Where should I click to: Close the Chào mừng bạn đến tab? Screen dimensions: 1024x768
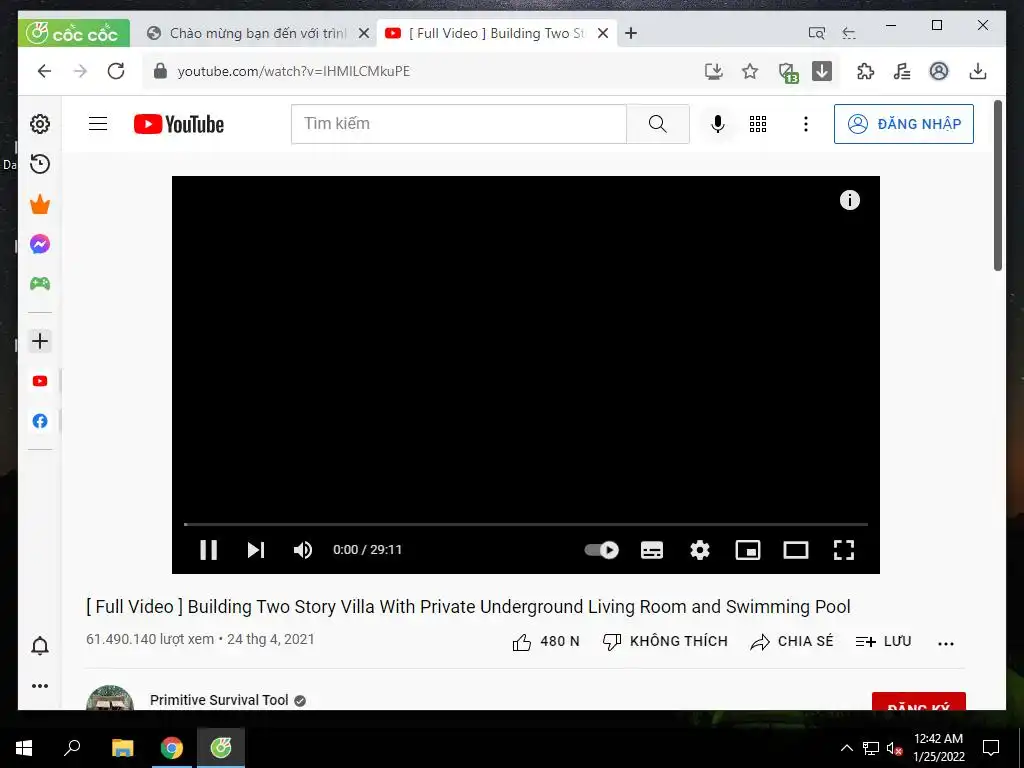click(364, 33)
